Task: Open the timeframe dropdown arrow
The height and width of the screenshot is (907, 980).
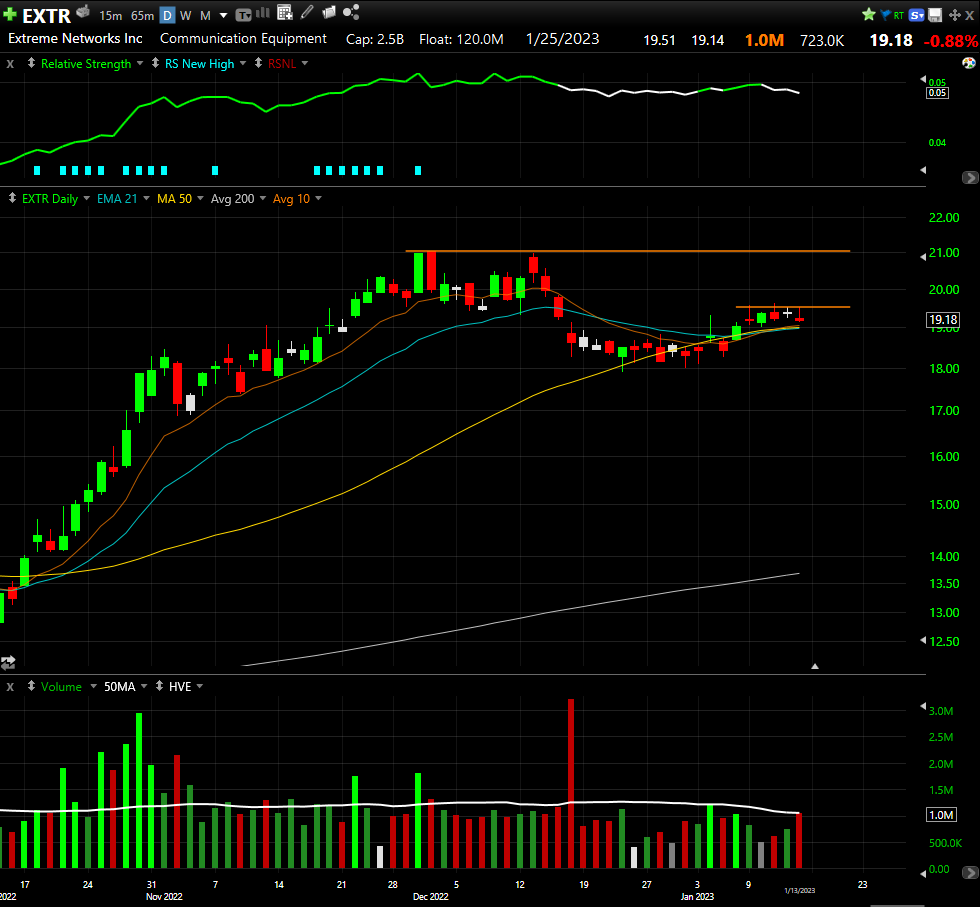Action: click(x=223, y=16)
